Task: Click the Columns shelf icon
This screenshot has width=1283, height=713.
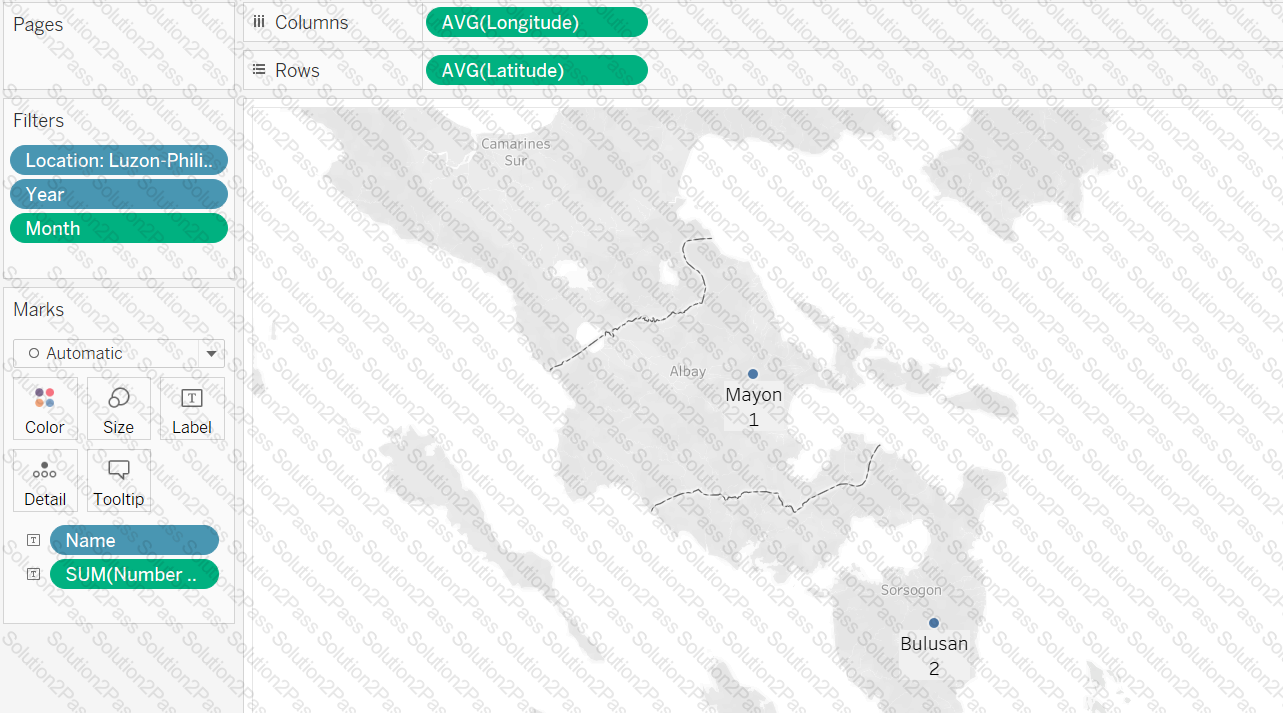Action: click(259, 22)
